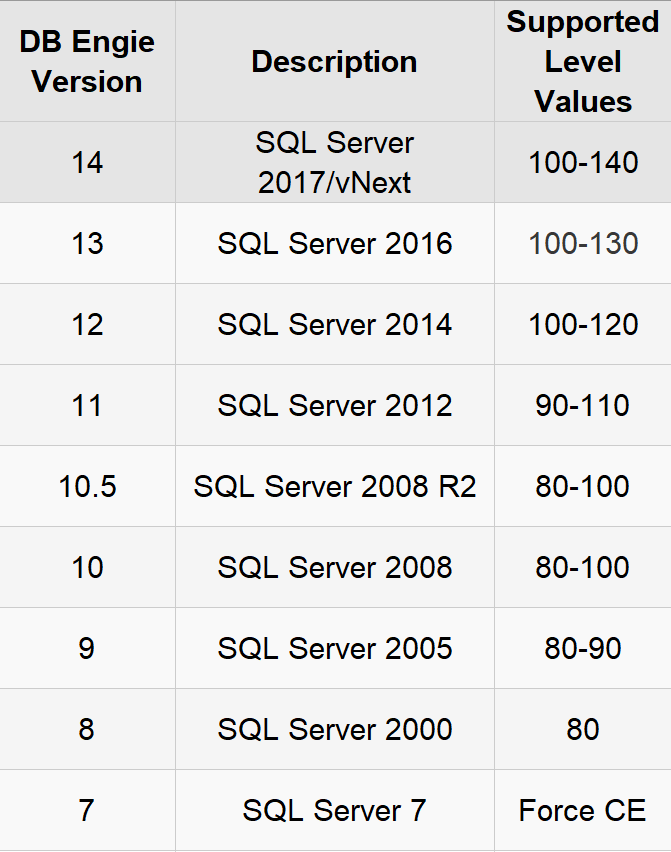Click the 'Description' column header
Image resolution: width=671 pixels, height=852 pixels.
[335, 61]
